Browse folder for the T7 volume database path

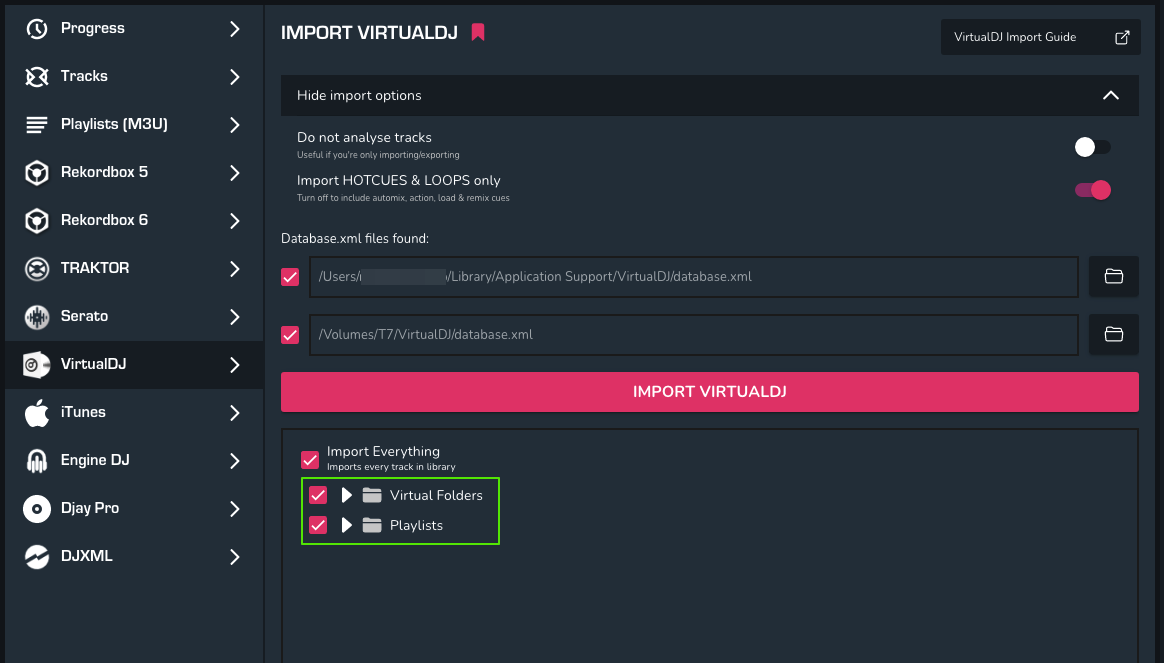pos(1114,334)
